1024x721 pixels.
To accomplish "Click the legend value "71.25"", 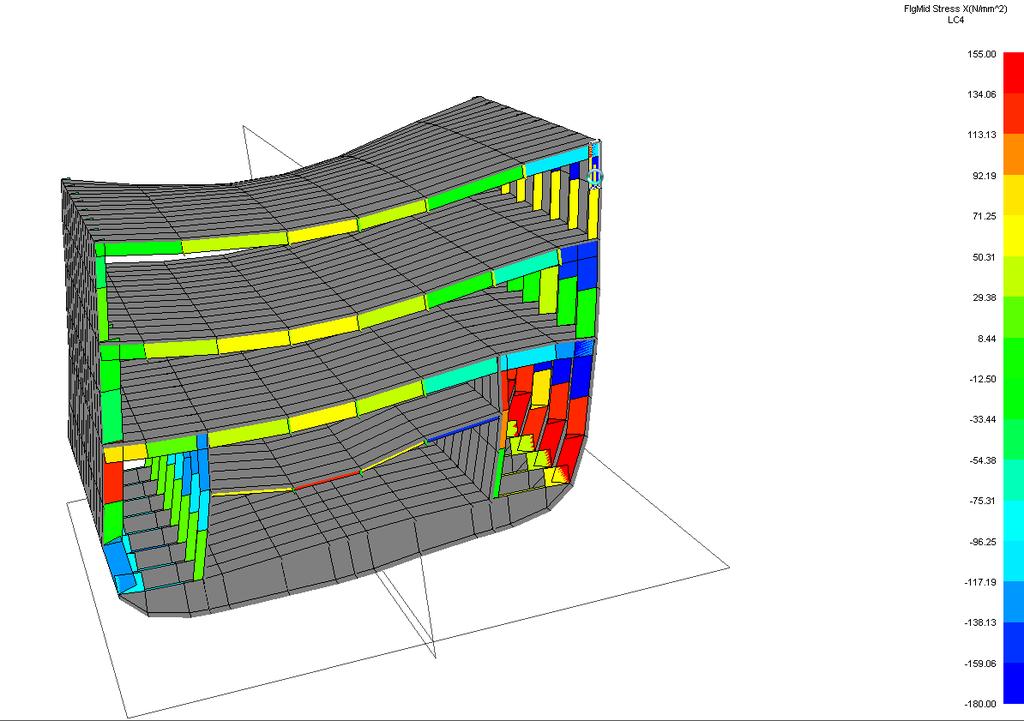I will click(x=984, y=216).
